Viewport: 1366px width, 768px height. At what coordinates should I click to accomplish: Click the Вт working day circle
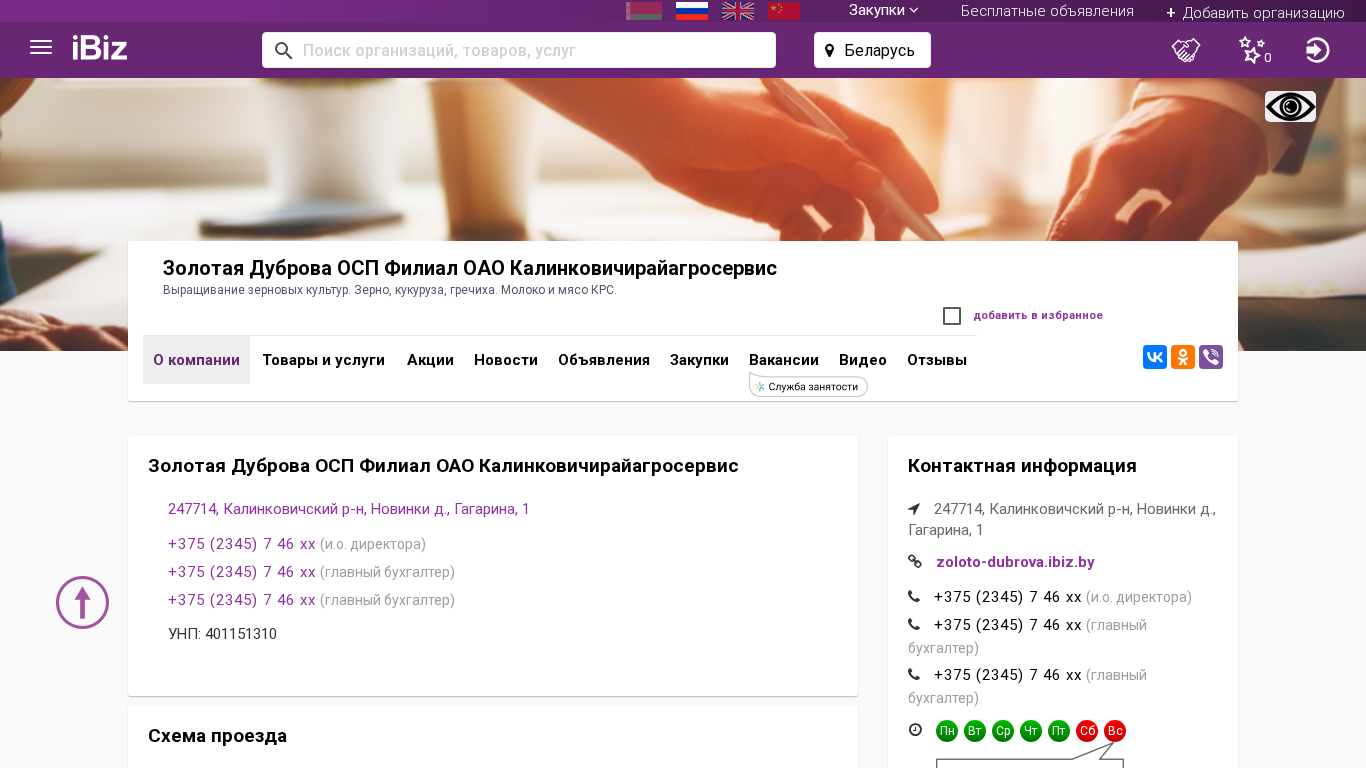975,731
